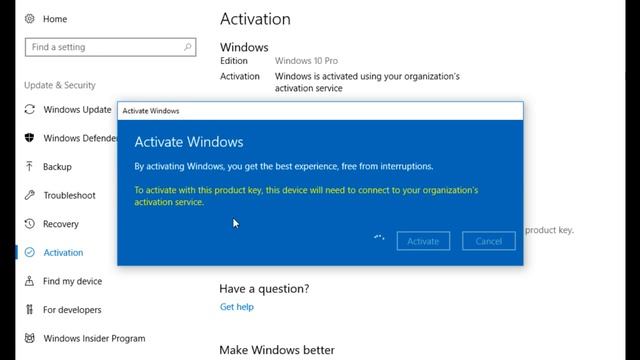Screen dimensions: 640x360
Task: Click the Activate button in the dialog
Action: click(x=423, y=241)
